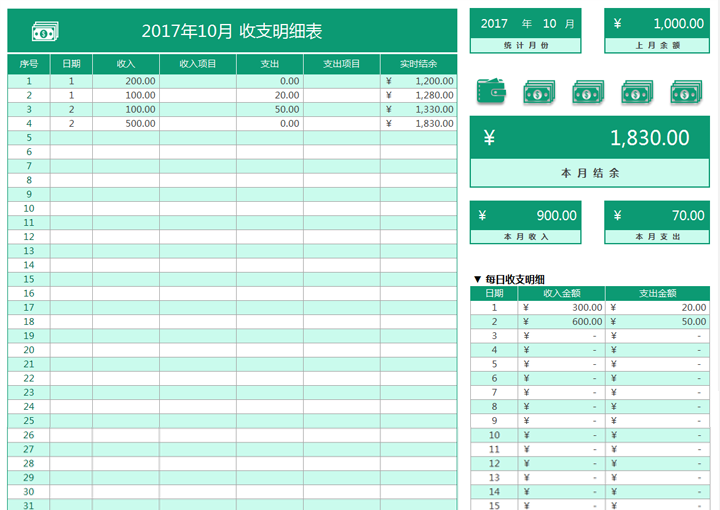
Task: Select the 支出项目 column header
Action: click(342, 64)
